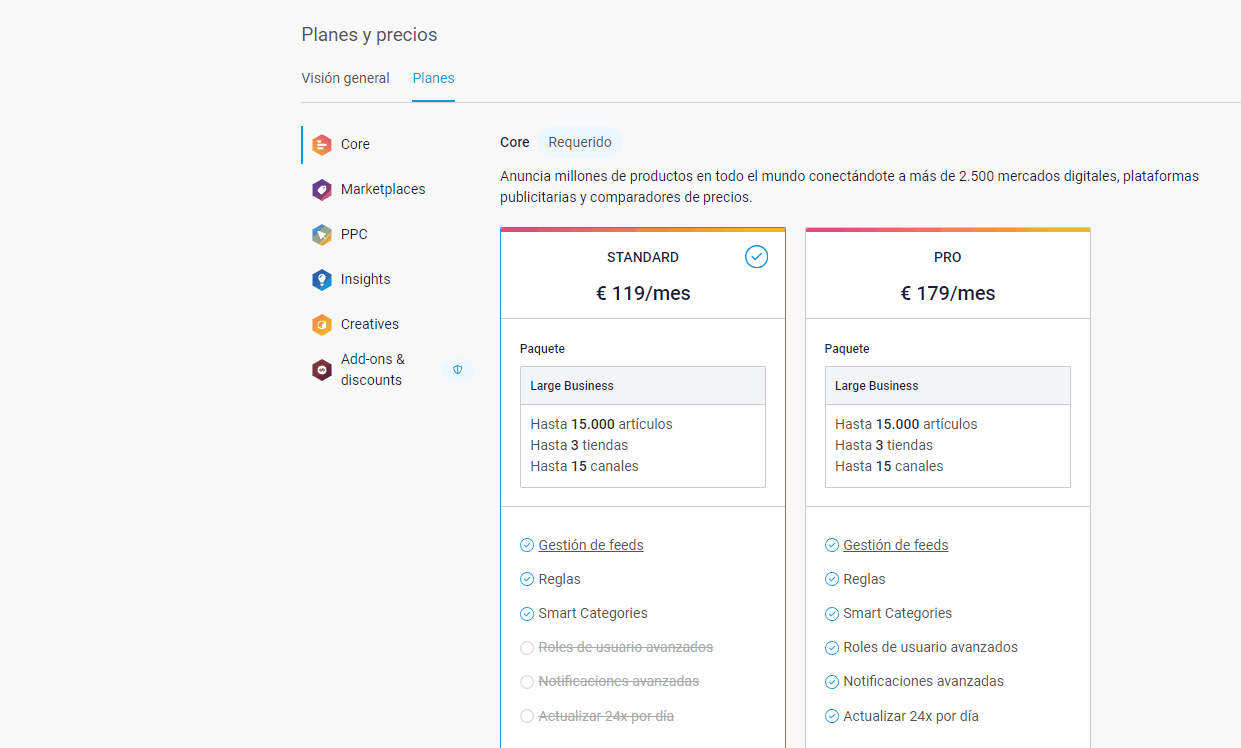
Task: Click the blue Insights lightbulb icon
Action: coord(321,280)
